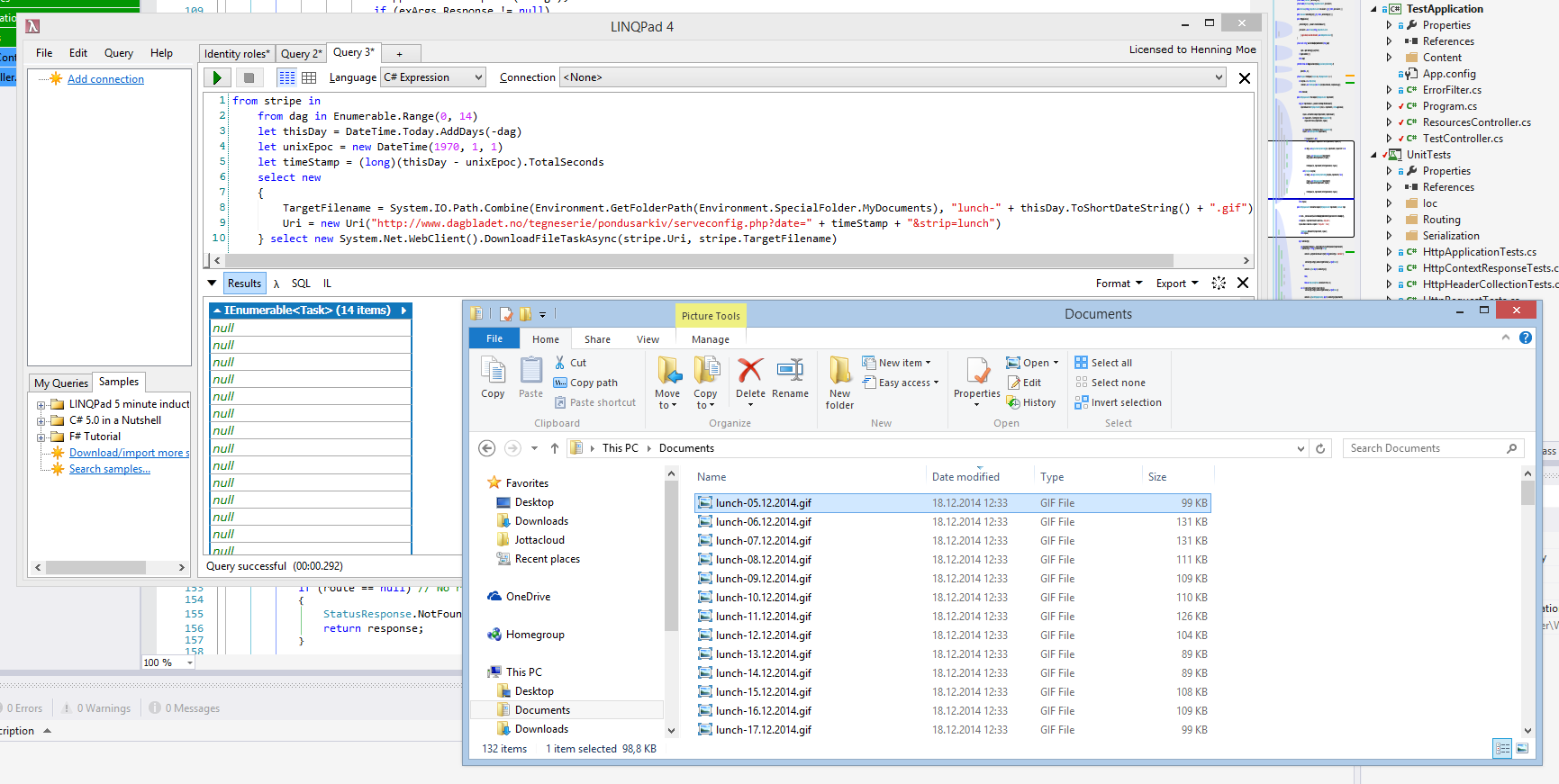
Task: Open Explorer Help question mark icon
Action: (1525, 338)
